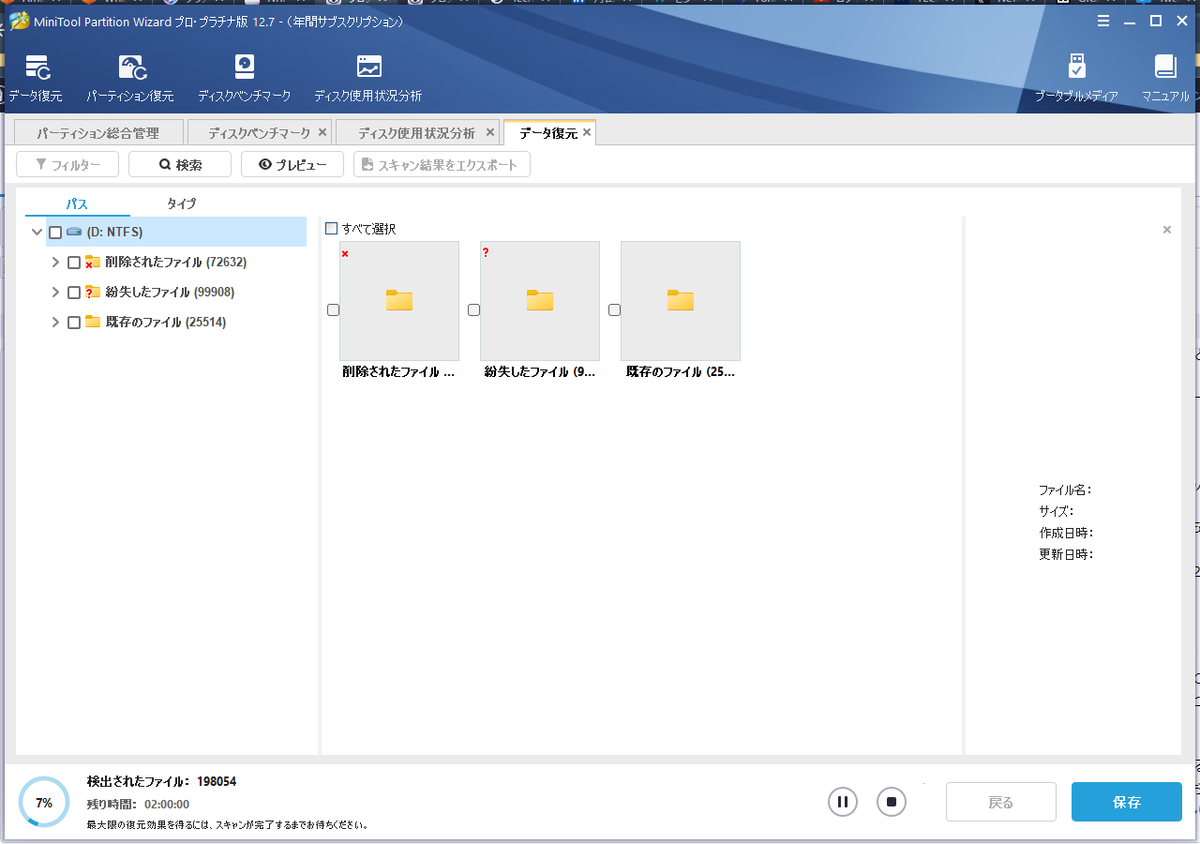Click the プレビュー button
Image resolution: width=1200 pixels, height=844 pixels.
(x=292, y=165)
